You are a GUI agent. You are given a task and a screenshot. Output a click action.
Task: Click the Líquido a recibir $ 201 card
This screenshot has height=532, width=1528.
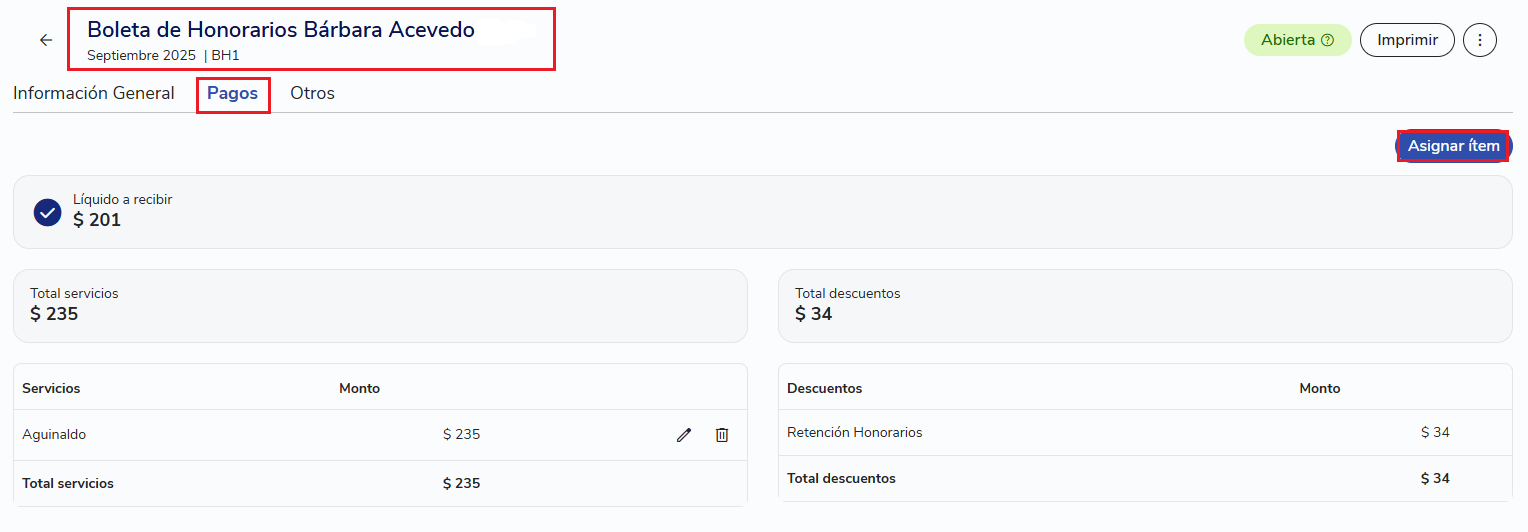pos(763,212)
